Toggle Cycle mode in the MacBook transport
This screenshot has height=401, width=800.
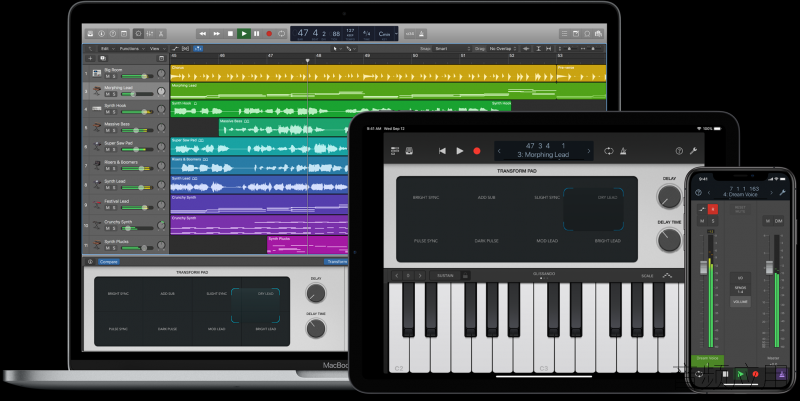282,34
